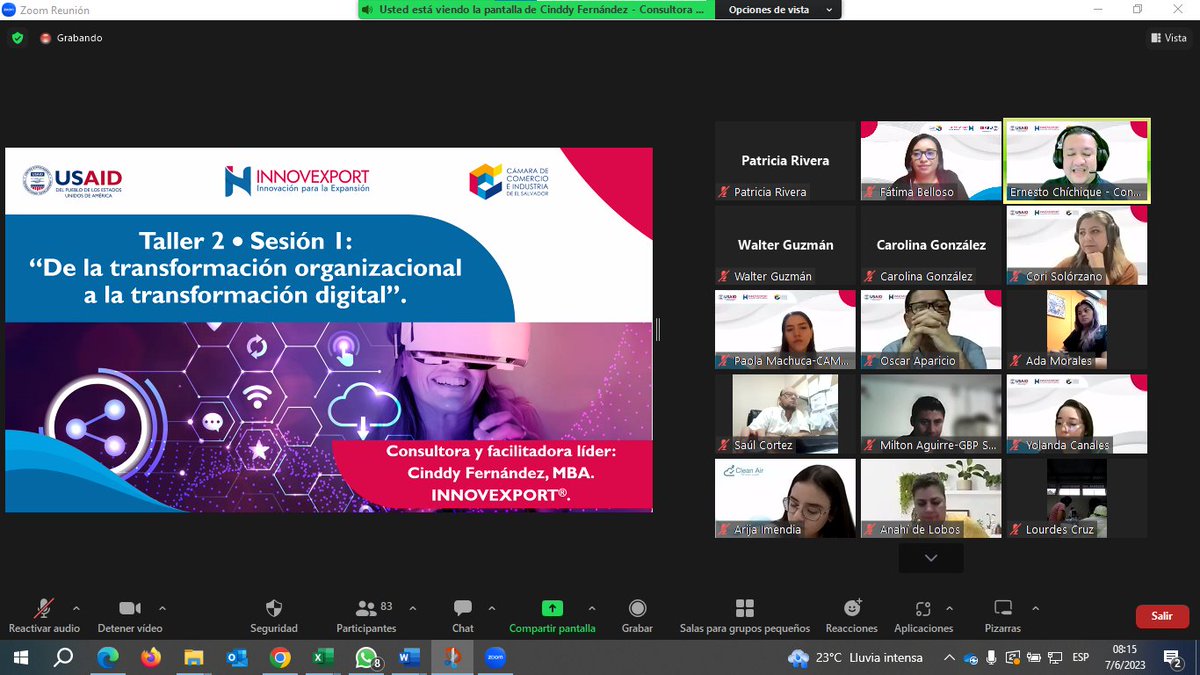Expand the arrow next to Participantes
Image resolution: width=1200 pixels, height=675 pixels.
click(412, 607)
